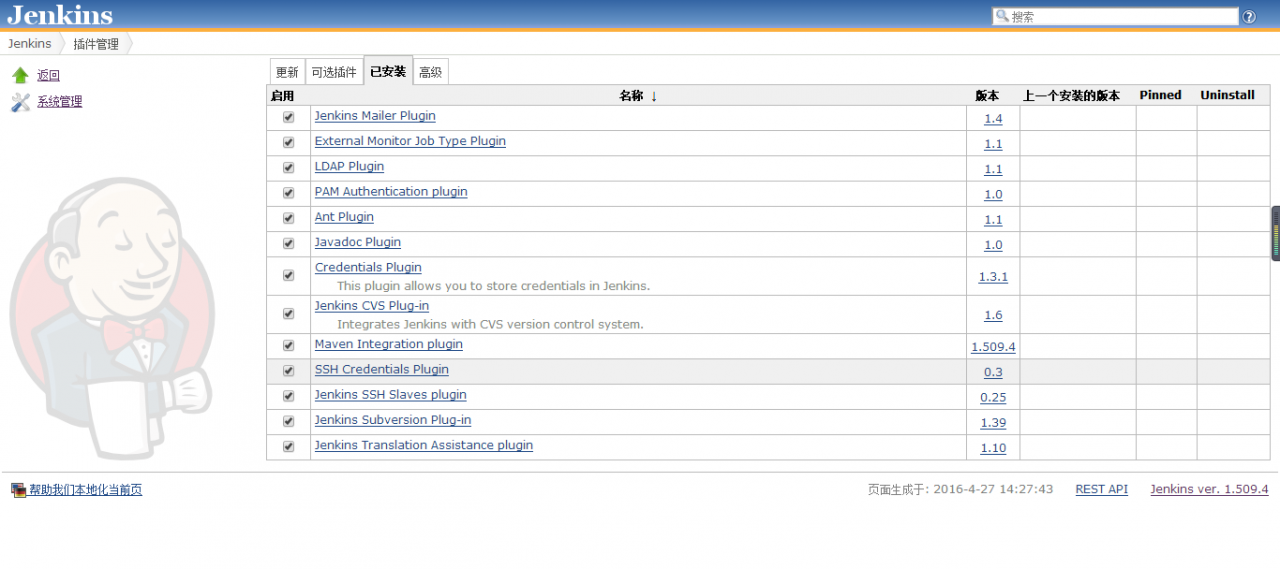
Task: Click Jenkins ver. 1.509.4 footer link
Action: [1209, 489]
